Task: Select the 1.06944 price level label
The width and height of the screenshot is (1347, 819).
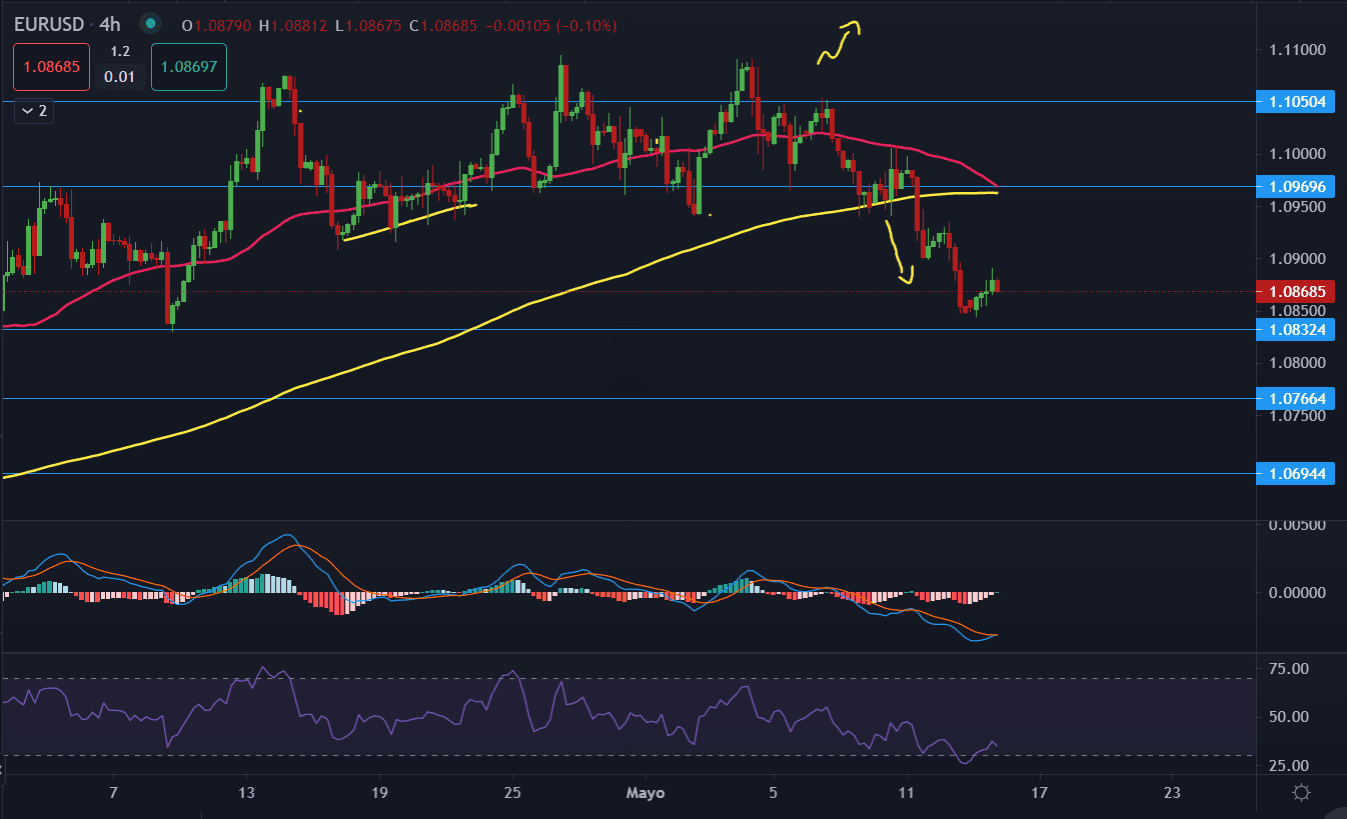Action: 1297,473
